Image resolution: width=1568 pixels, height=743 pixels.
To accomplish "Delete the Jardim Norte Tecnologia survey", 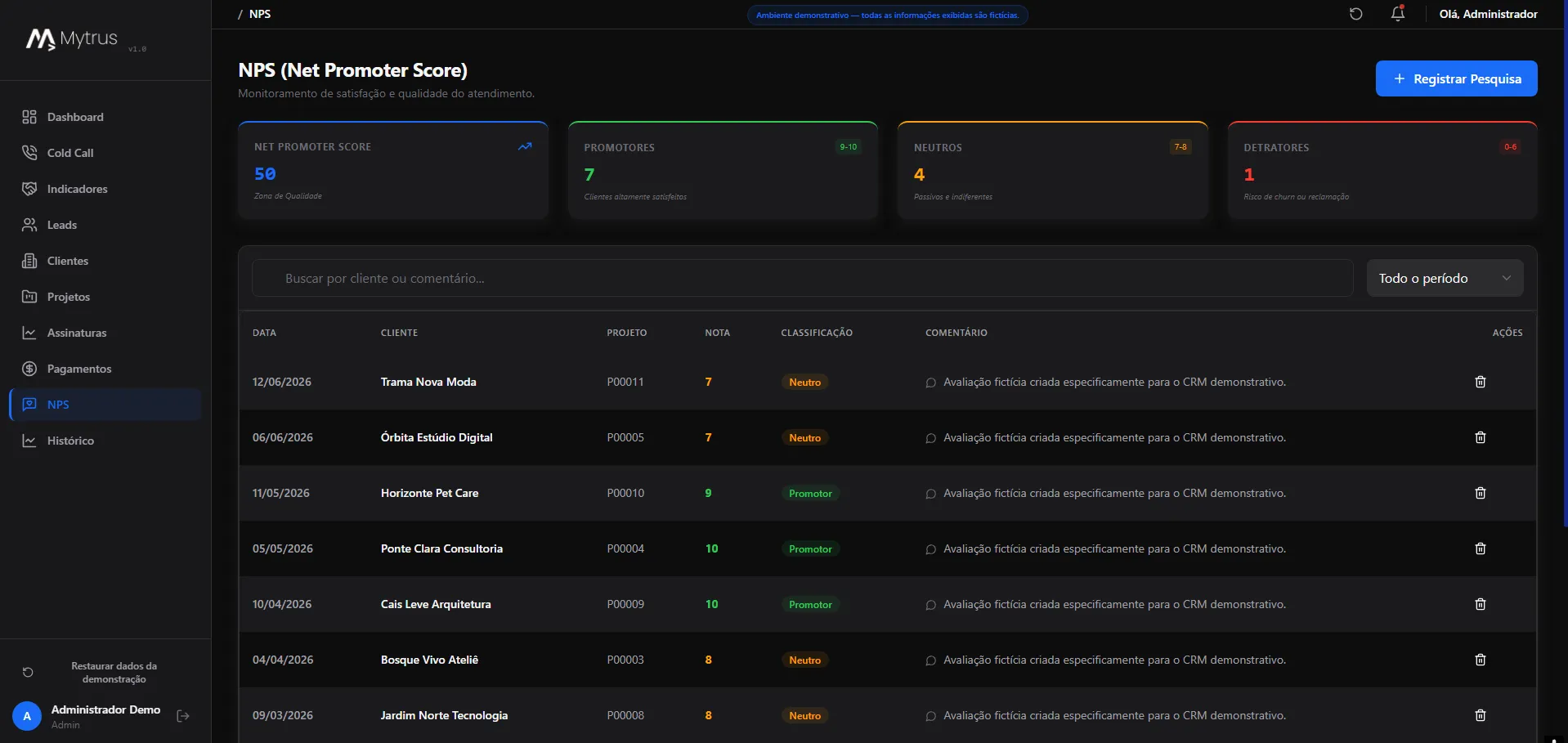I will click(x=1480, y=715).
